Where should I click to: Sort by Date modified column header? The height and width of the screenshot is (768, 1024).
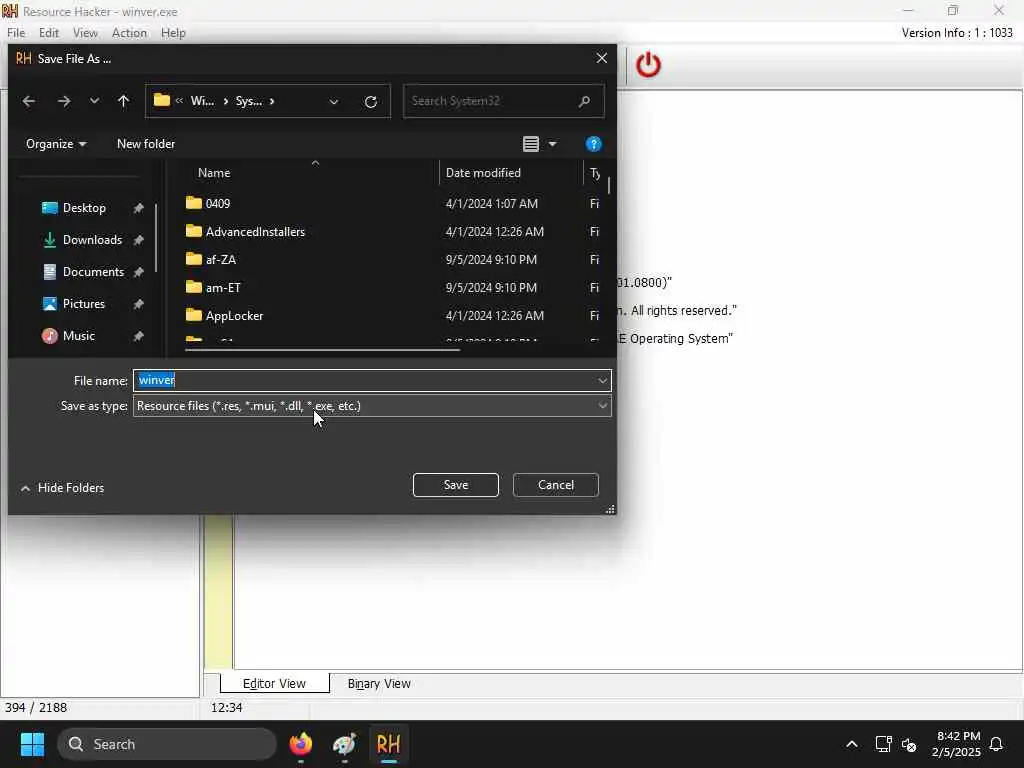[483, 173]
